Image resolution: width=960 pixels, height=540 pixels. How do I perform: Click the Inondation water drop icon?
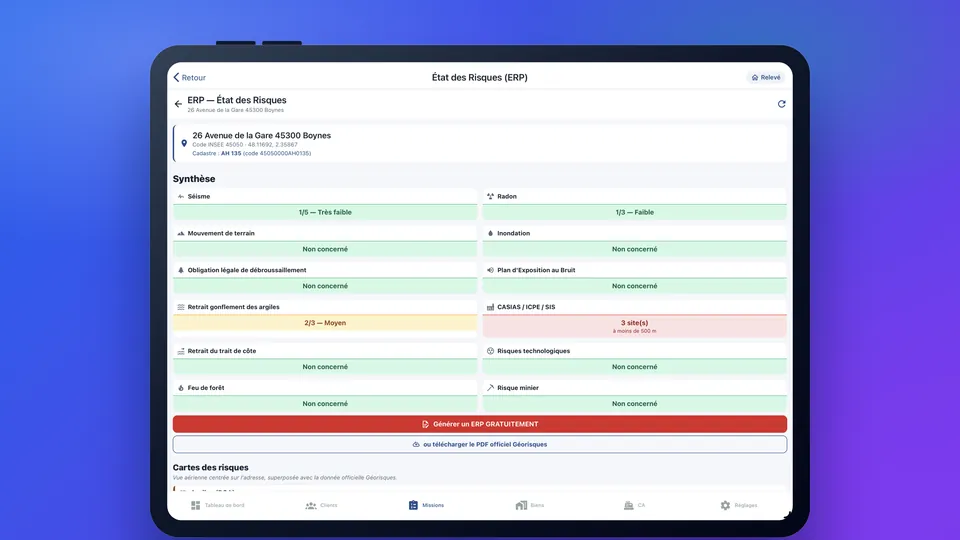[x=490, y=233]
